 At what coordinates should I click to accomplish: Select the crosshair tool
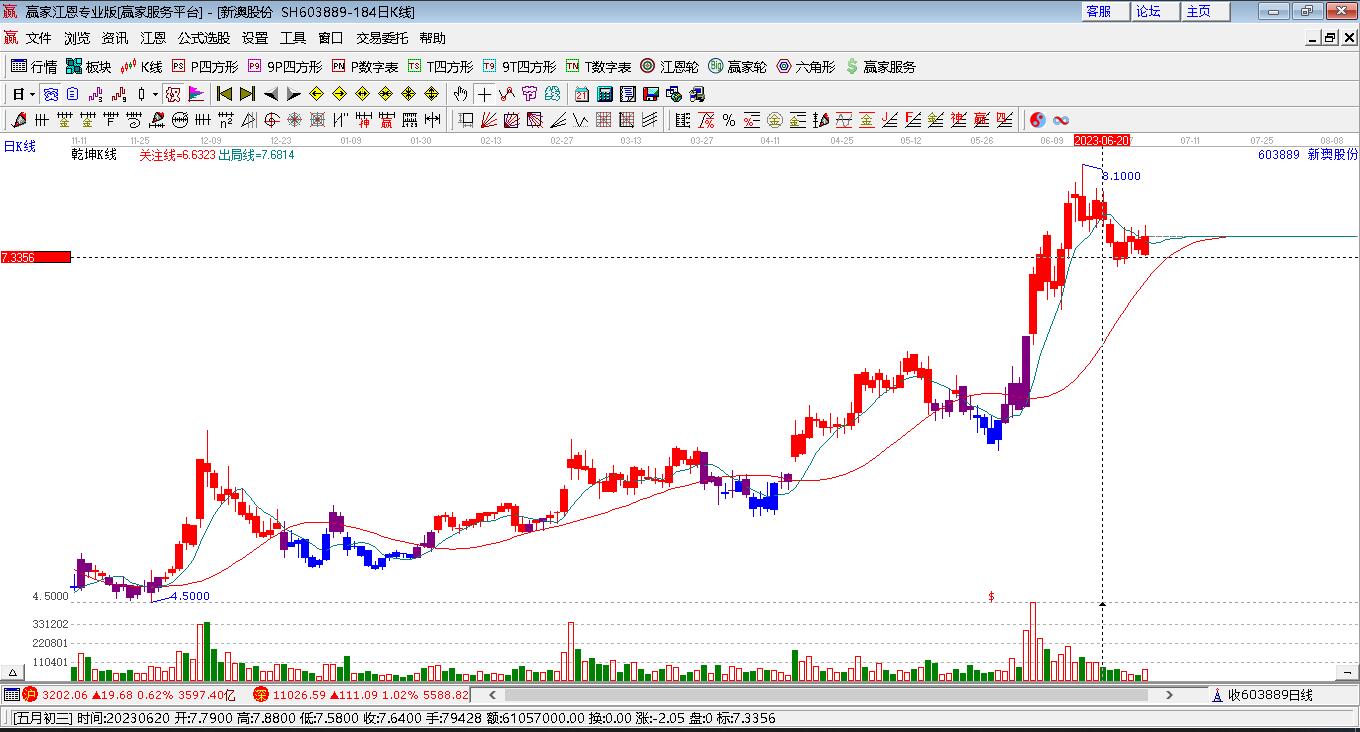484,93
